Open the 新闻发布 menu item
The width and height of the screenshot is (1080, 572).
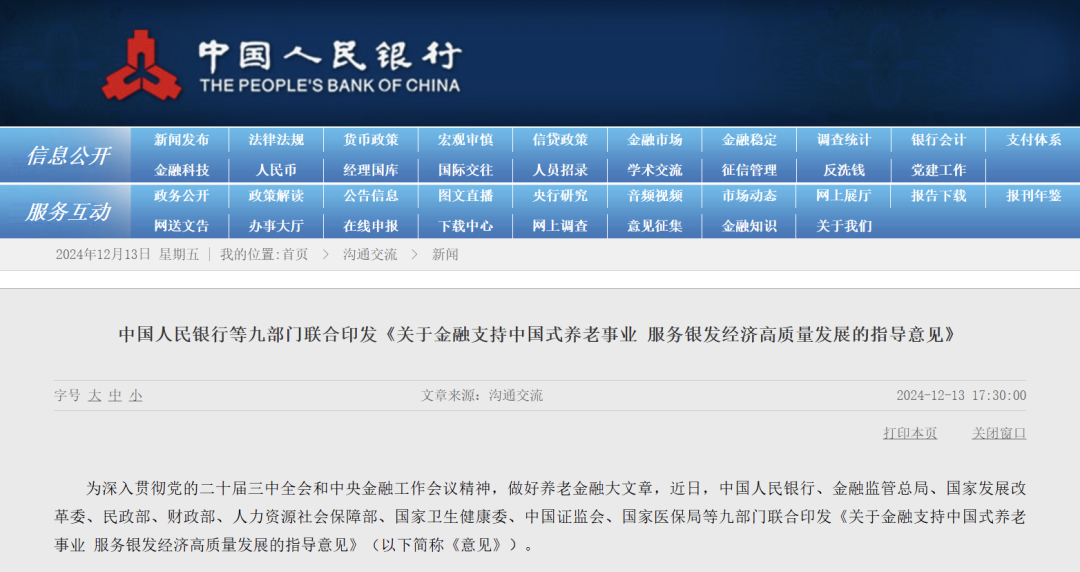(181, 140)
